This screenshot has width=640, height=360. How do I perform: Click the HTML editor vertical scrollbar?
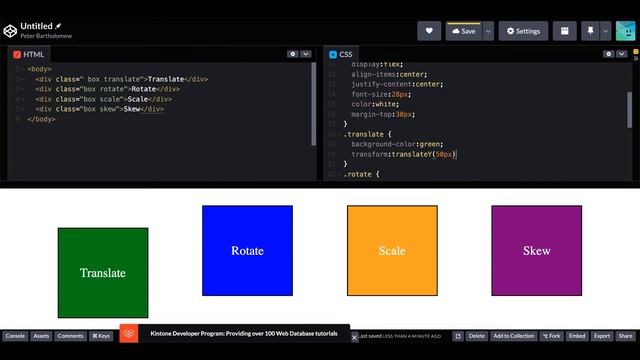[313, 104]
